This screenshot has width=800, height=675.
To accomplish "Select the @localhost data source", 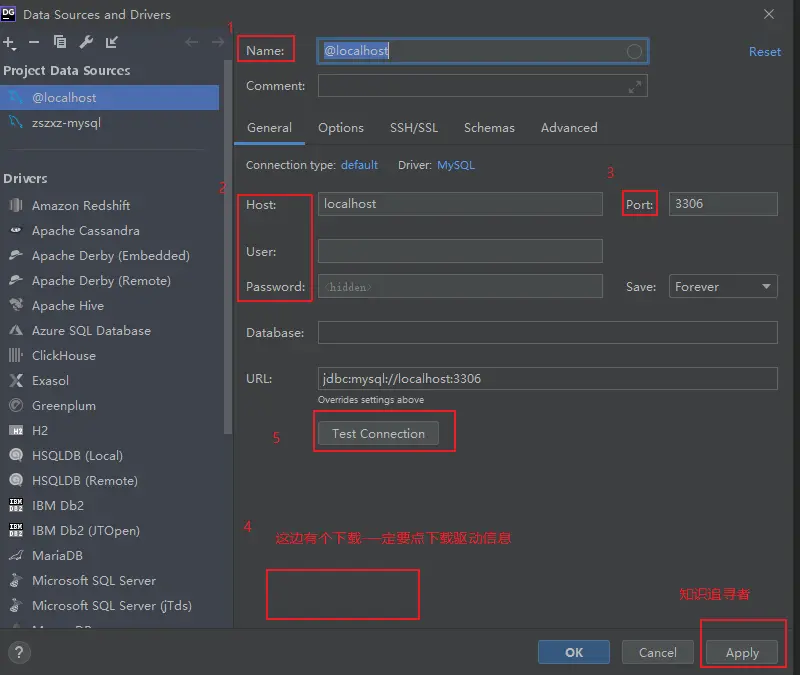I will [x=109, y=97].
